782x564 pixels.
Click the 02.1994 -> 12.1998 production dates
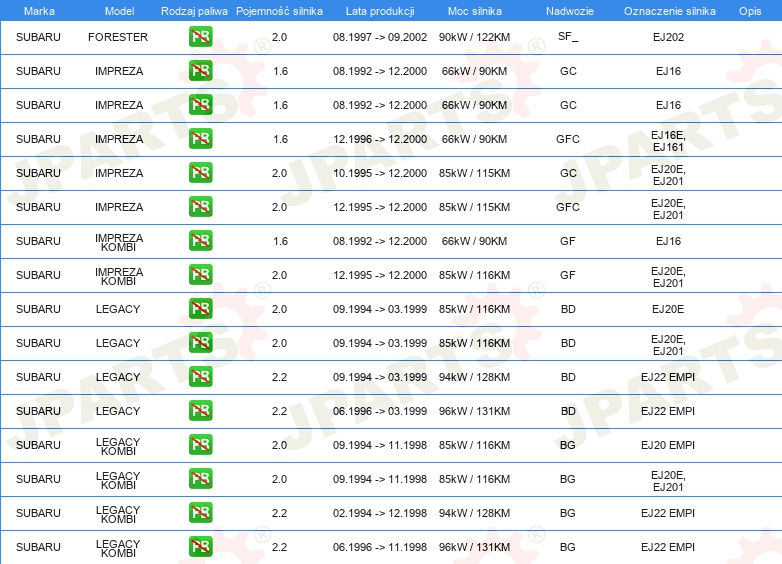[380, 513]
